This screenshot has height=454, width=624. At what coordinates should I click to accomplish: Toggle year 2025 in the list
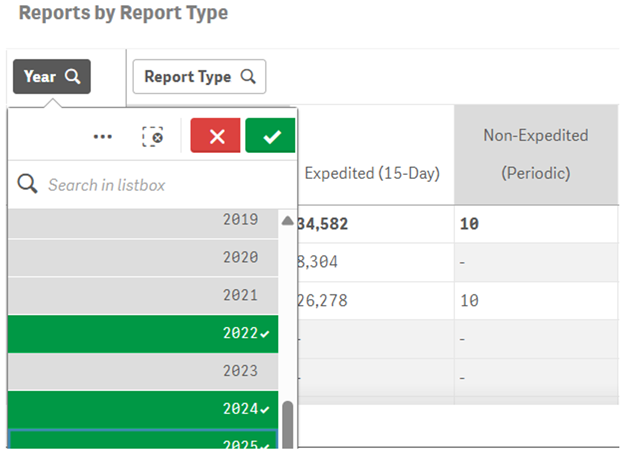coord(140,443)
